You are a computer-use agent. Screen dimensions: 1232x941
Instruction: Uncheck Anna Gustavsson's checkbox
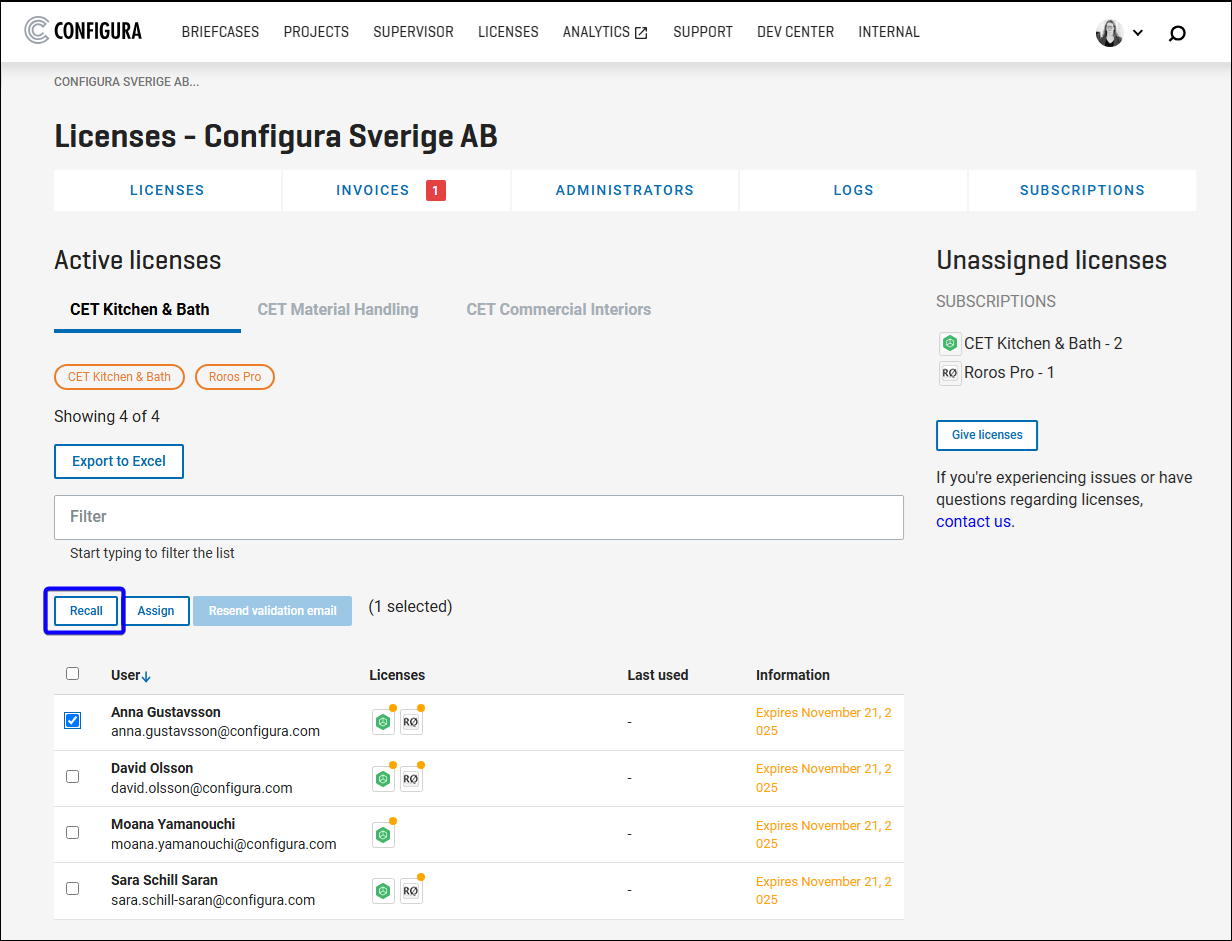point(72,720)
